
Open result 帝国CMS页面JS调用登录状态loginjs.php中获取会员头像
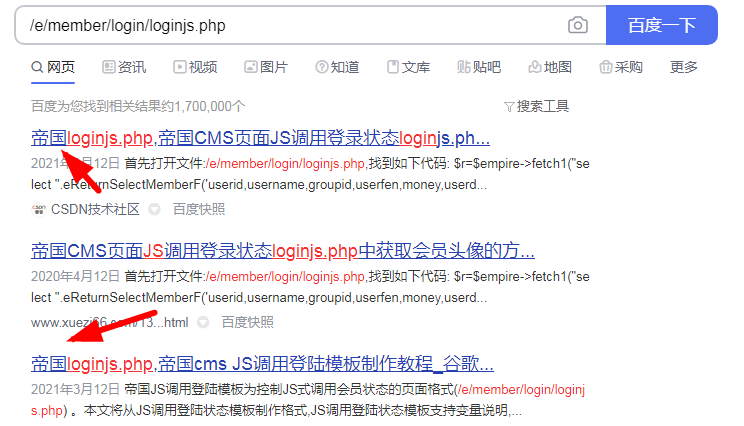point(283,251)
